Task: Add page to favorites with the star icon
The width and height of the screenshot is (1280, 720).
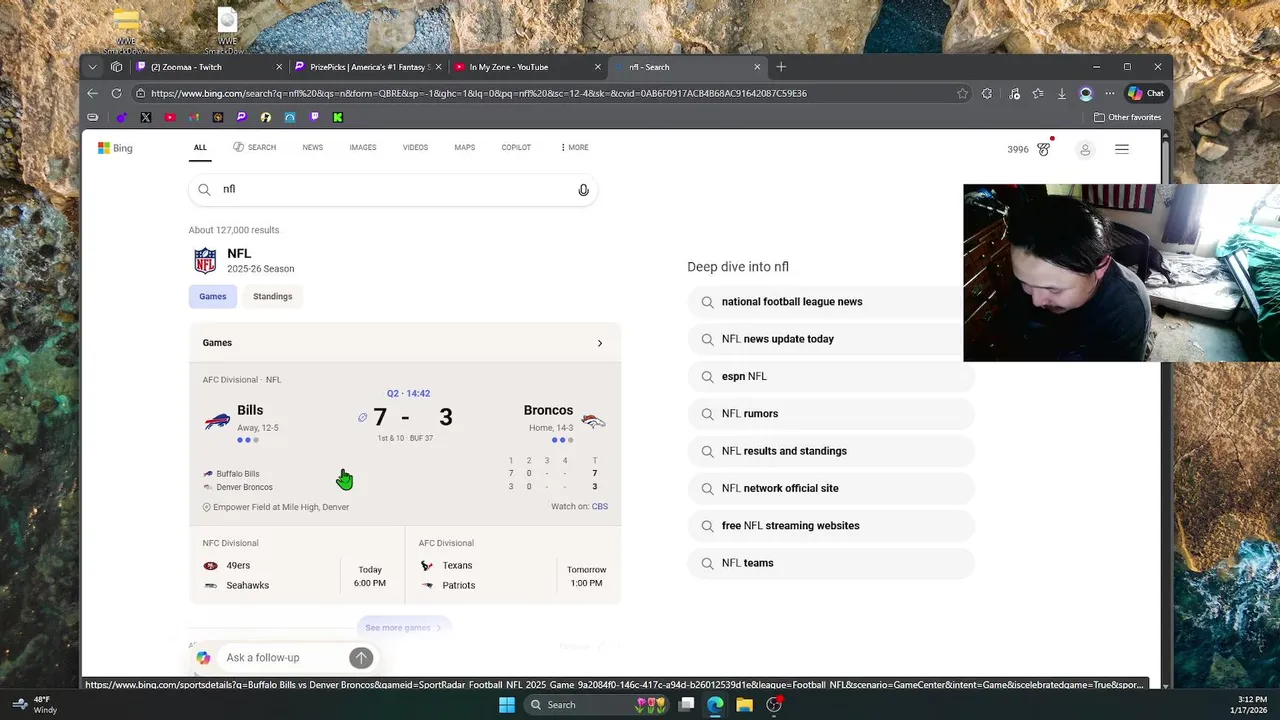Action: coord(962,93)
